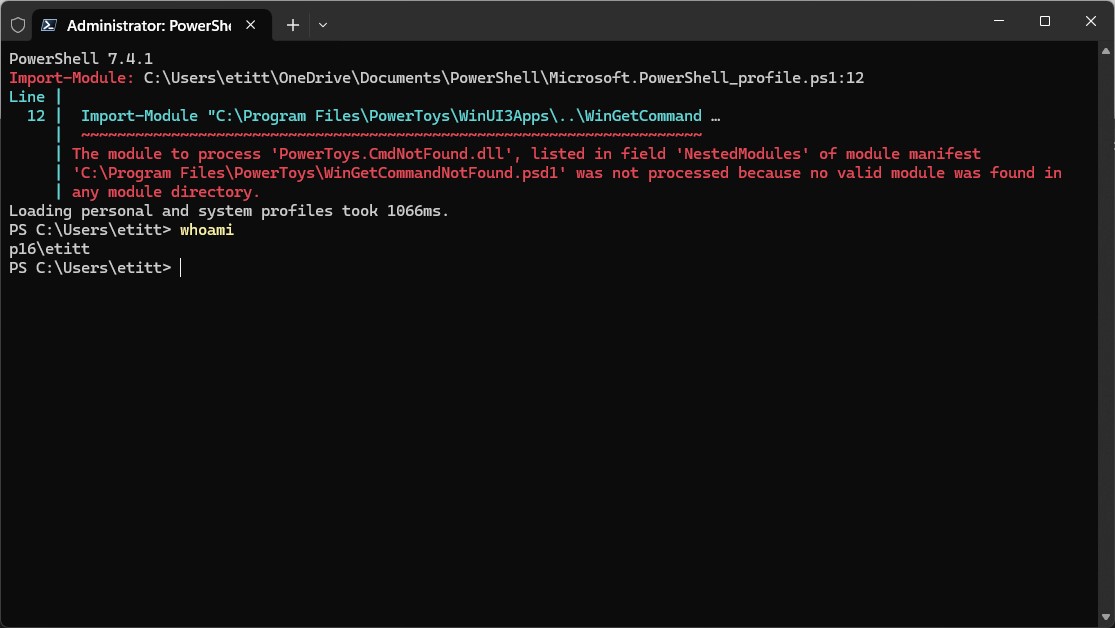Open a new tab with plus button

pos(292,25)
